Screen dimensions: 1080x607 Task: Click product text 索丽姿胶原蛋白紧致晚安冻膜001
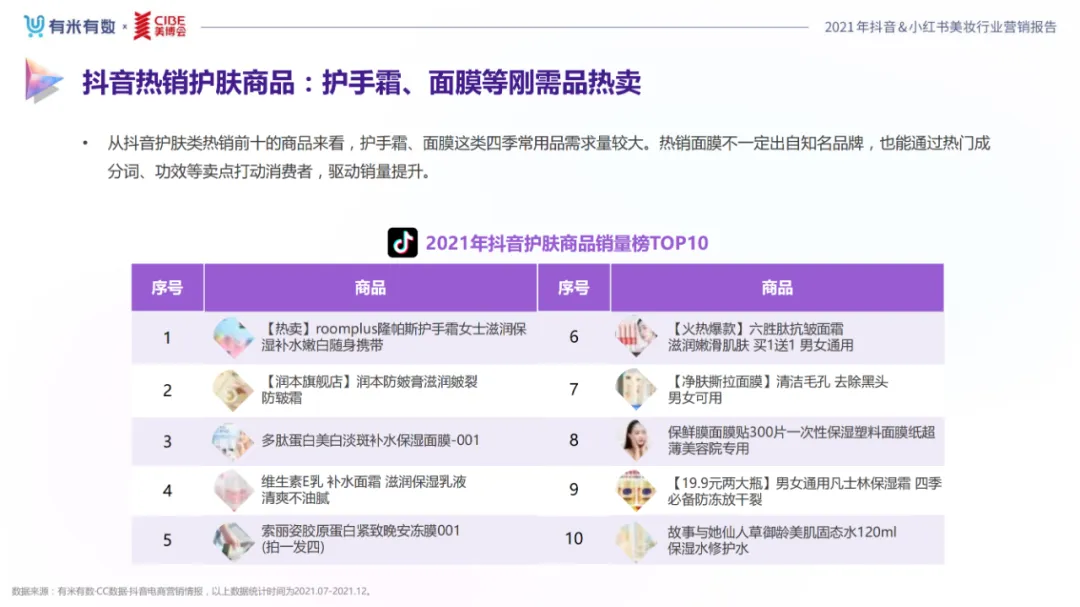[360, 539]
